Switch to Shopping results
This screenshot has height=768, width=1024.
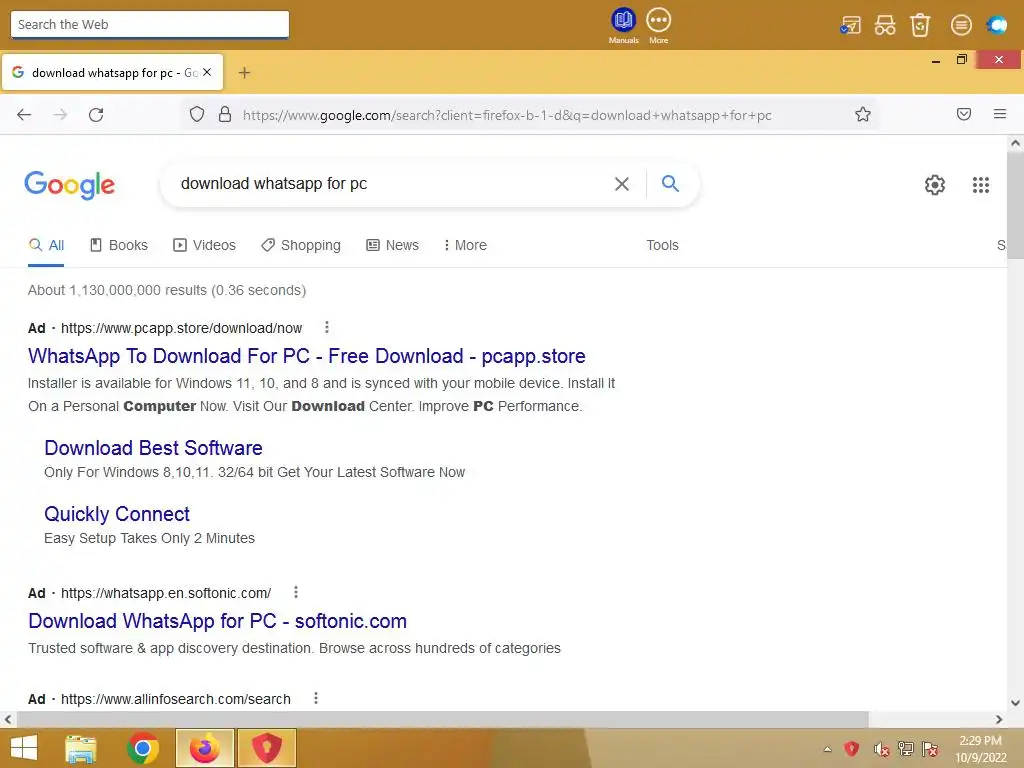coord(300,246)
